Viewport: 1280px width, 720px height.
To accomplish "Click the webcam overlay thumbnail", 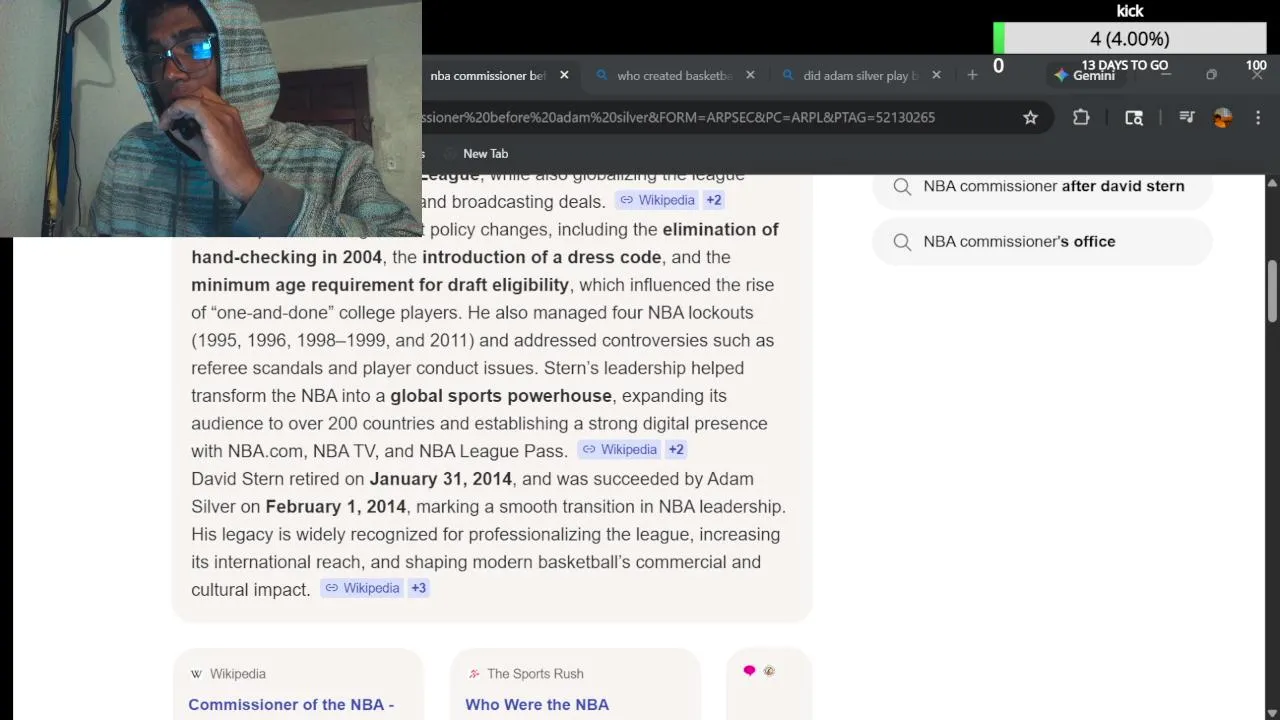I will coord(211,118).
